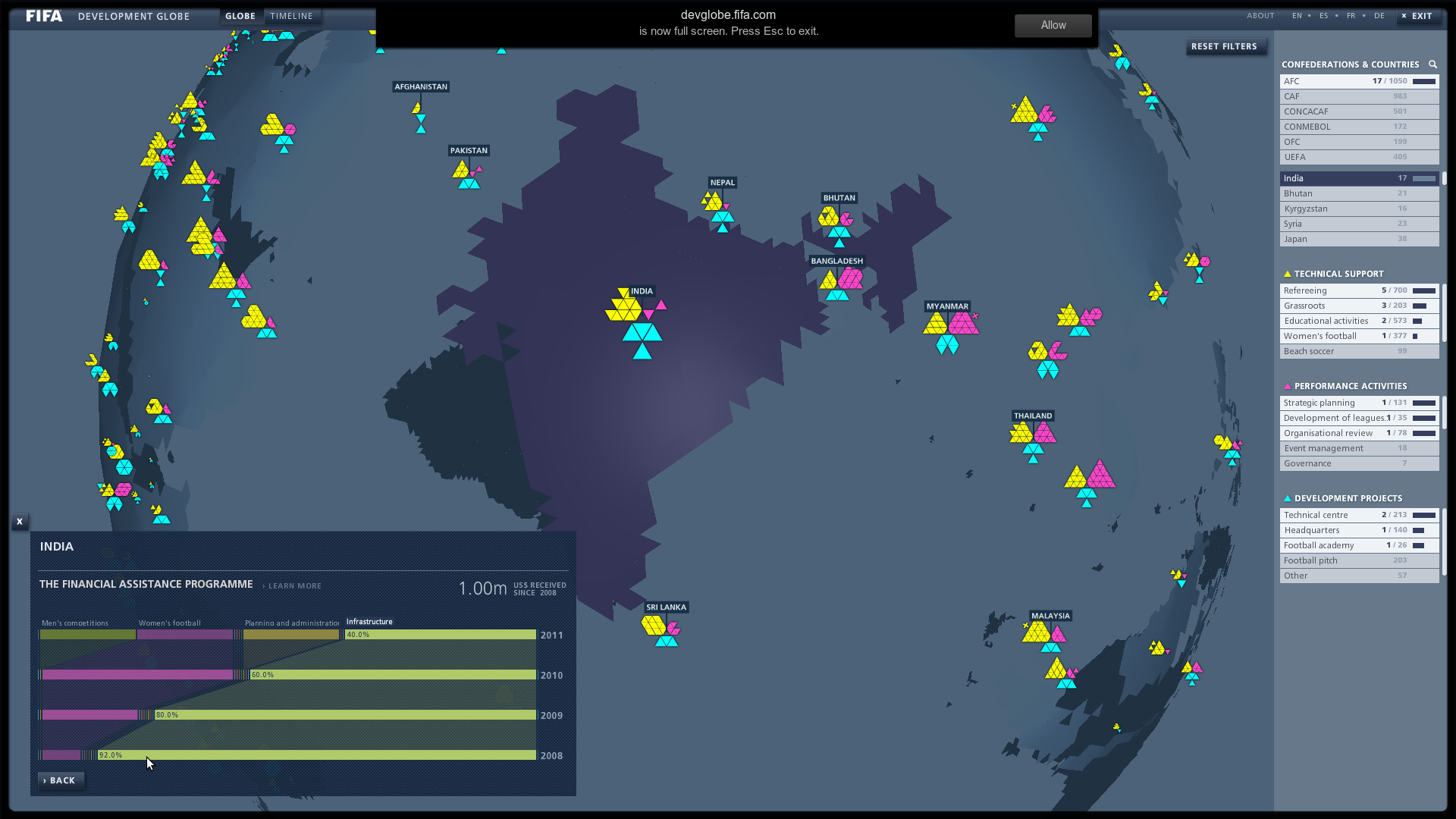The height and width of the screenshot is (819, 1456).
Task: Select Pakistan's marker cluster
Action: [467, 174]
